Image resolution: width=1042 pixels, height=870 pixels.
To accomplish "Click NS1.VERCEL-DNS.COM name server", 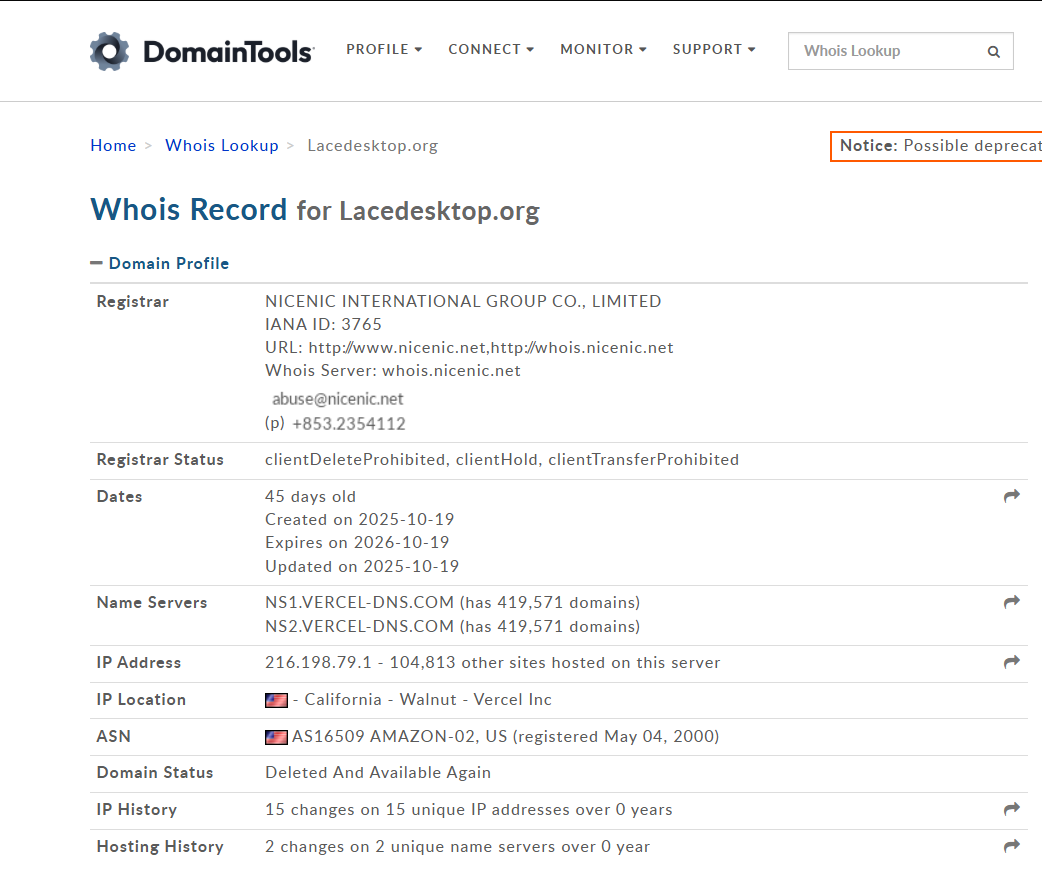I will [x=360, y=602].
